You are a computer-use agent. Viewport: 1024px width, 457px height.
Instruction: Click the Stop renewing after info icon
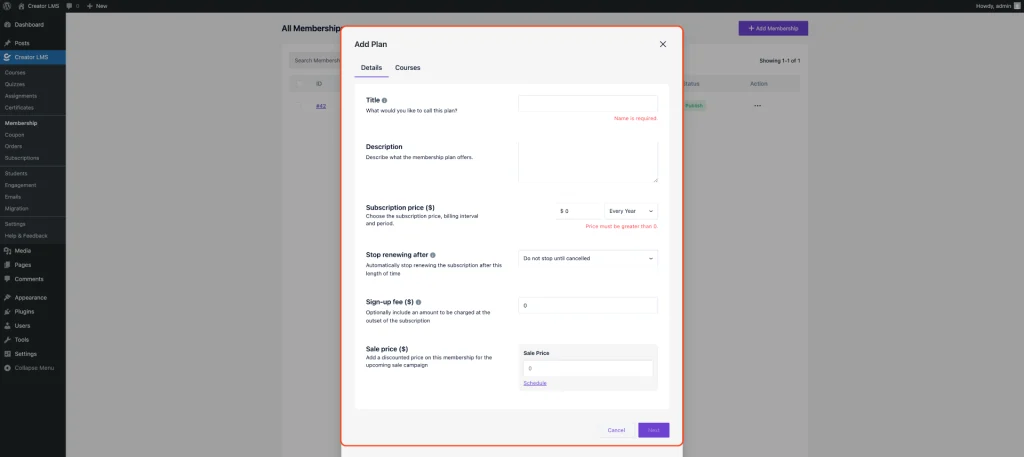click(x=433, y=255)
